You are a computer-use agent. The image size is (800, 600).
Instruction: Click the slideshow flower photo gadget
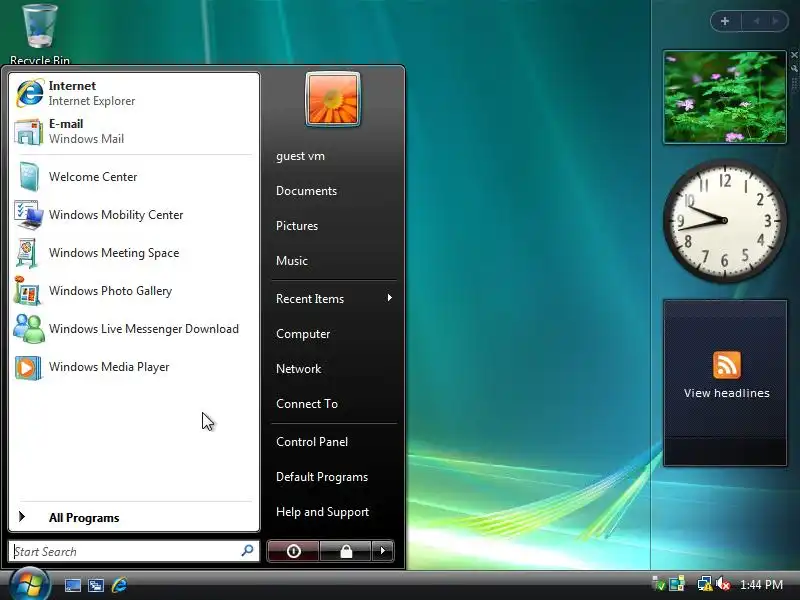pos(724,97)
